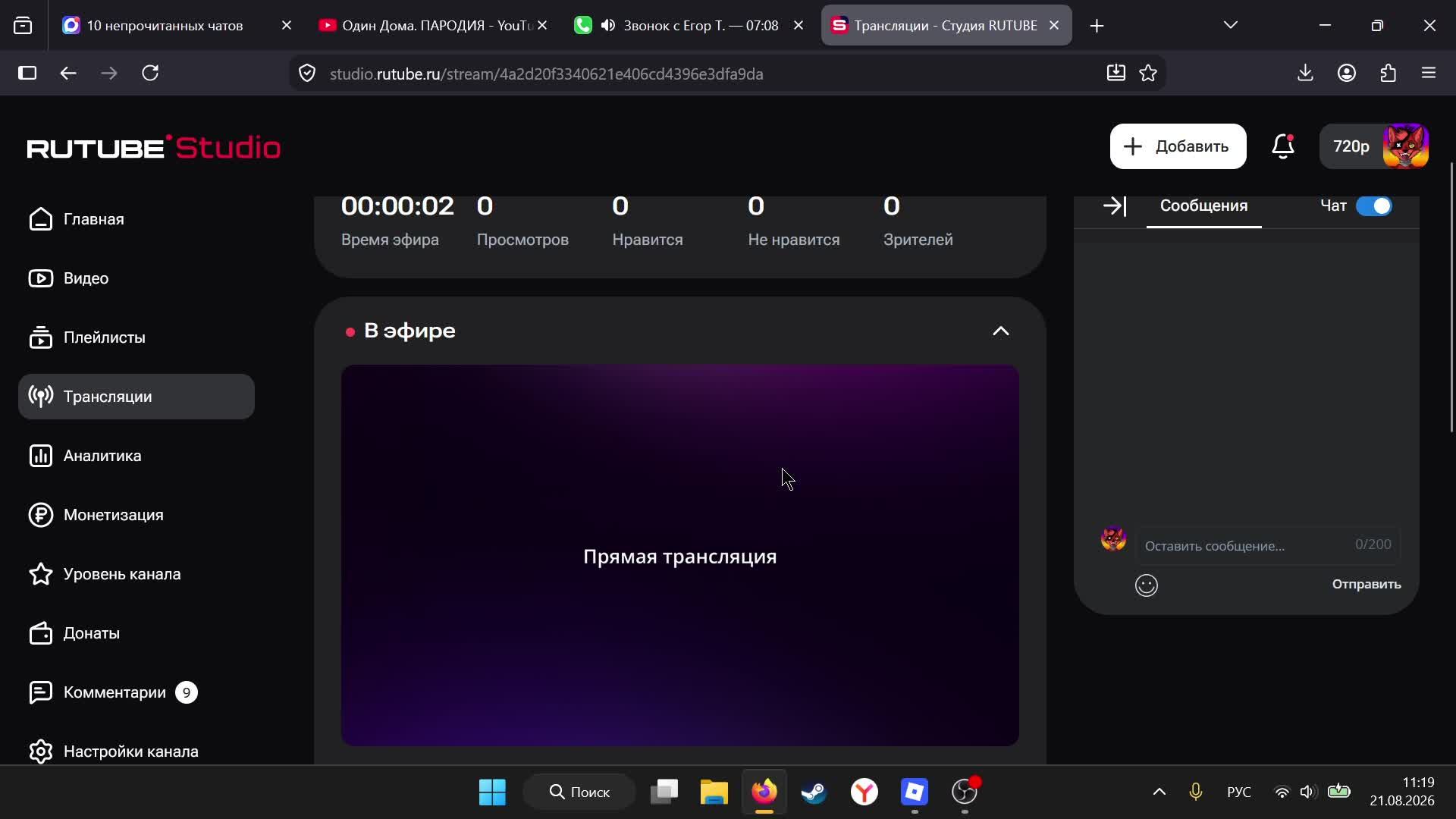Screen dimensions: 1456x819
Task: Click the taskbar Поиск search box
Action: [x=580, y=792]
